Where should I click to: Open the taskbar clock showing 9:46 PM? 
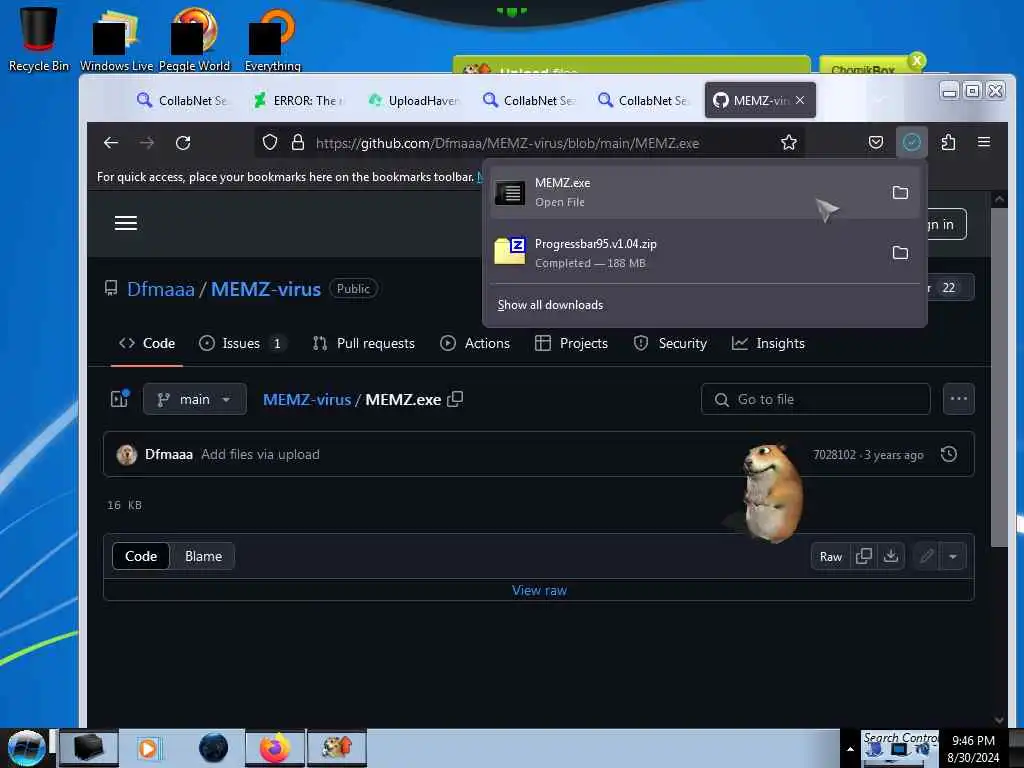(973, 749)
